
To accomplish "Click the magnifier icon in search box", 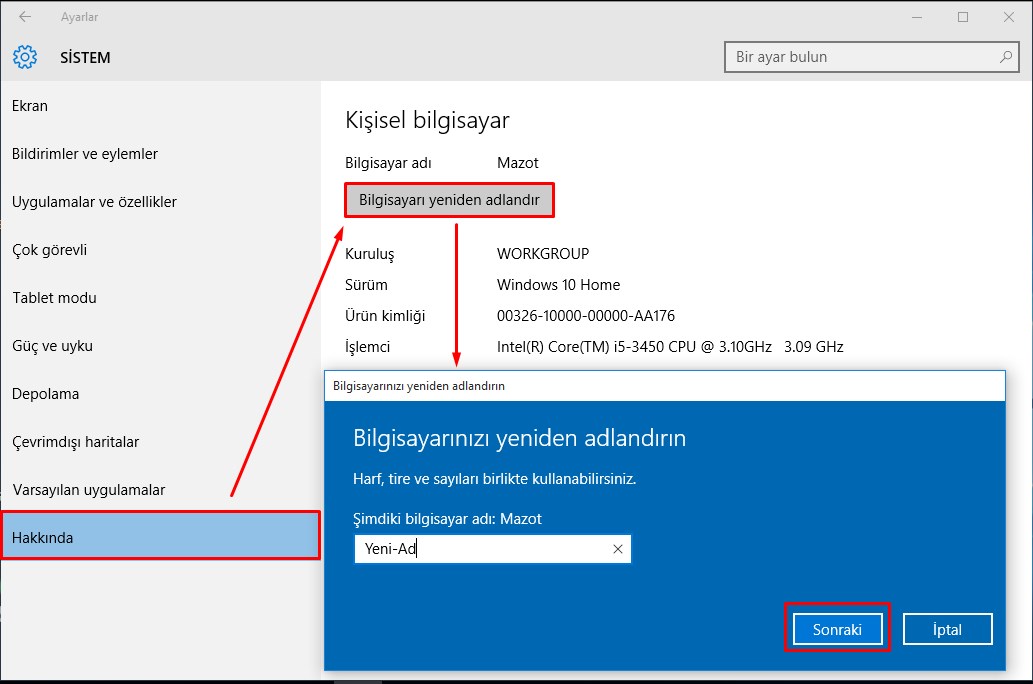I will (x=1006, y=57).
